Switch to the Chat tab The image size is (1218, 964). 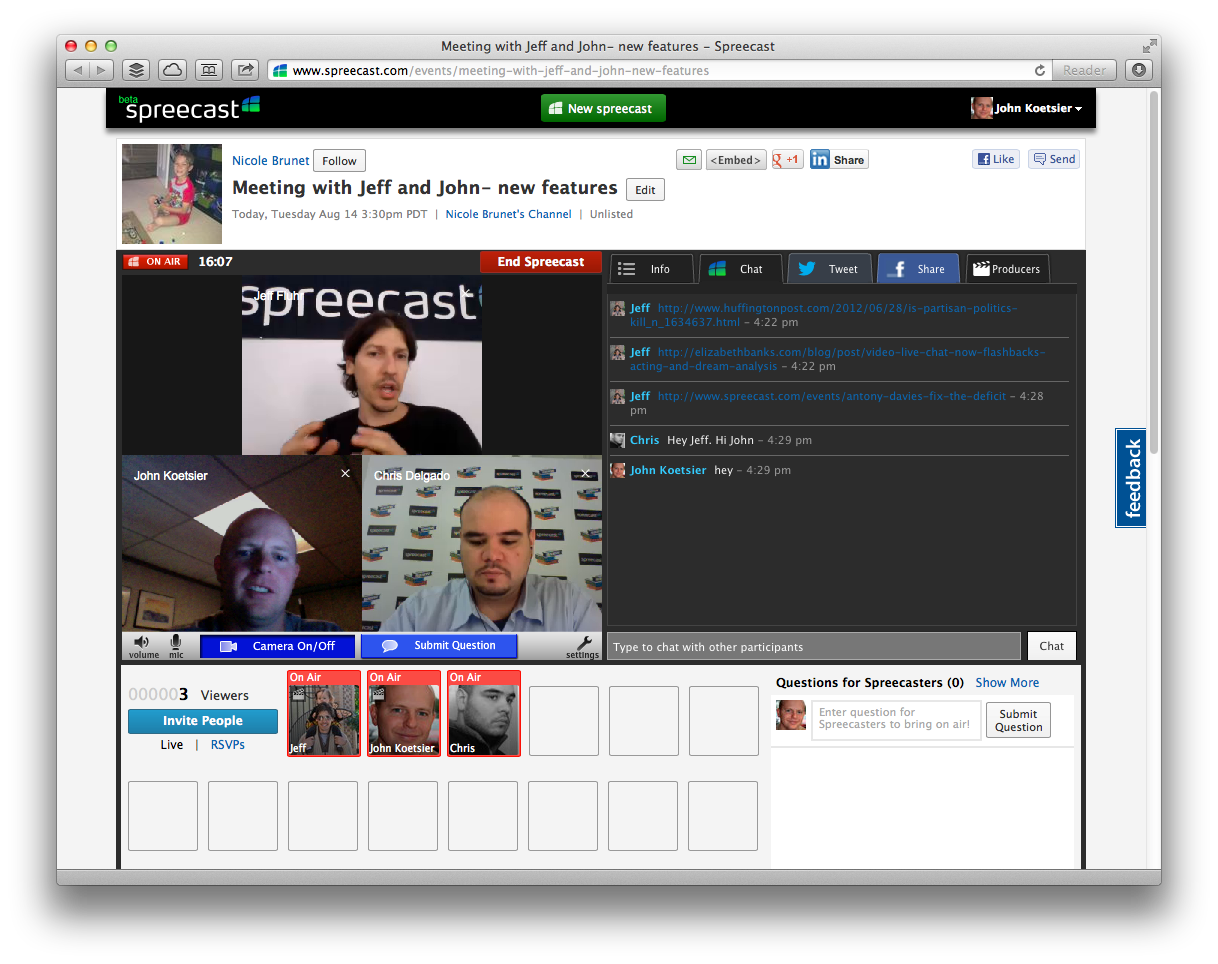[740, 269]
